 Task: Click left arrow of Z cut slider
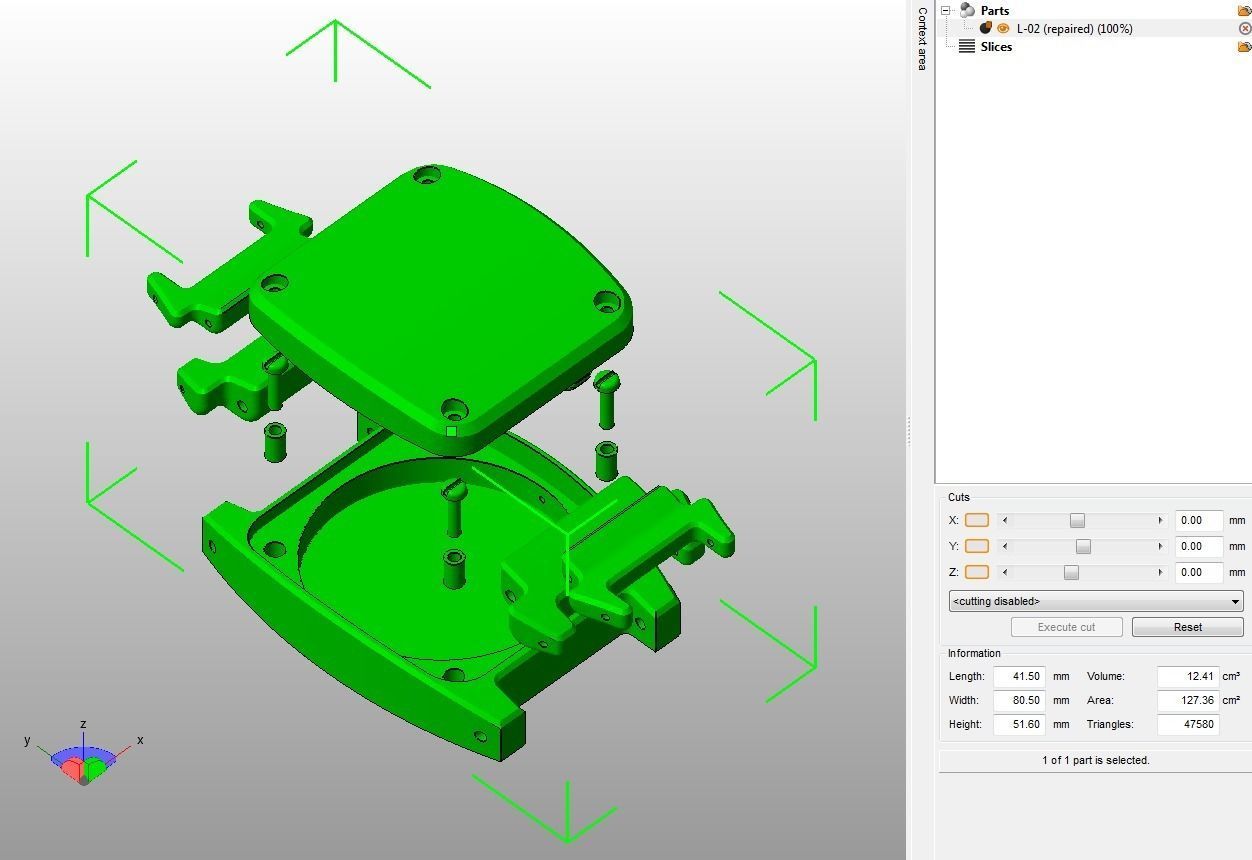pos(1005,572)
